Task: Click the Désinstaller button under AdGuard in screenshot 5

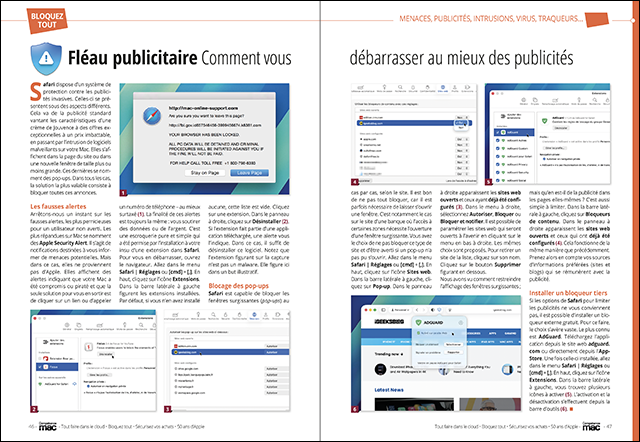Action: point(561,128)
